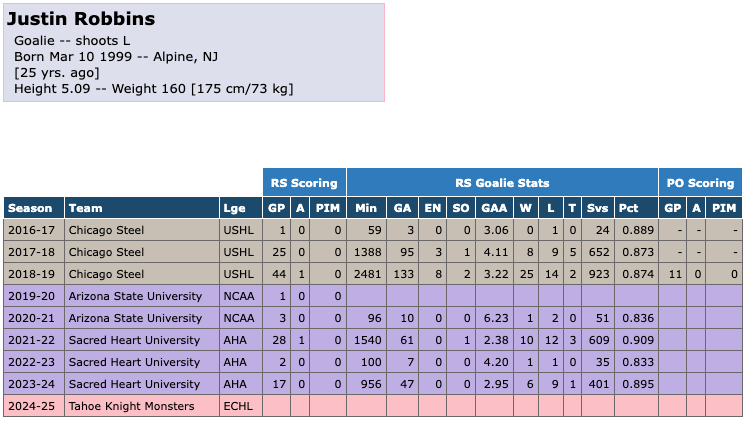Open Chicago Steel team in 2016-17 row
Screen dimensions: 747x423
click(x=106, y=229)
